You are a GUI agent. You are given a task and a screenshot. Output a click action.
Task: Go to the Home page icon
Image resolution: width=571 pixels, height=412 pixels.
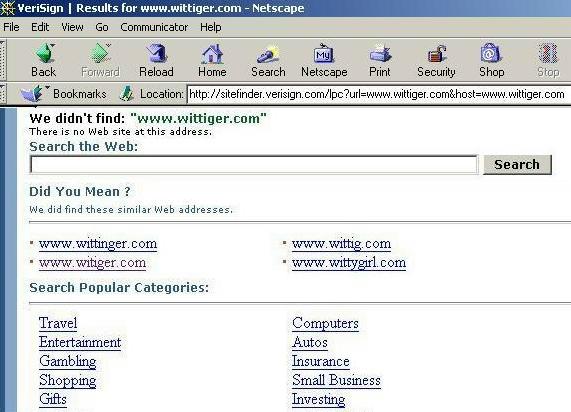(x=212, y=54)
